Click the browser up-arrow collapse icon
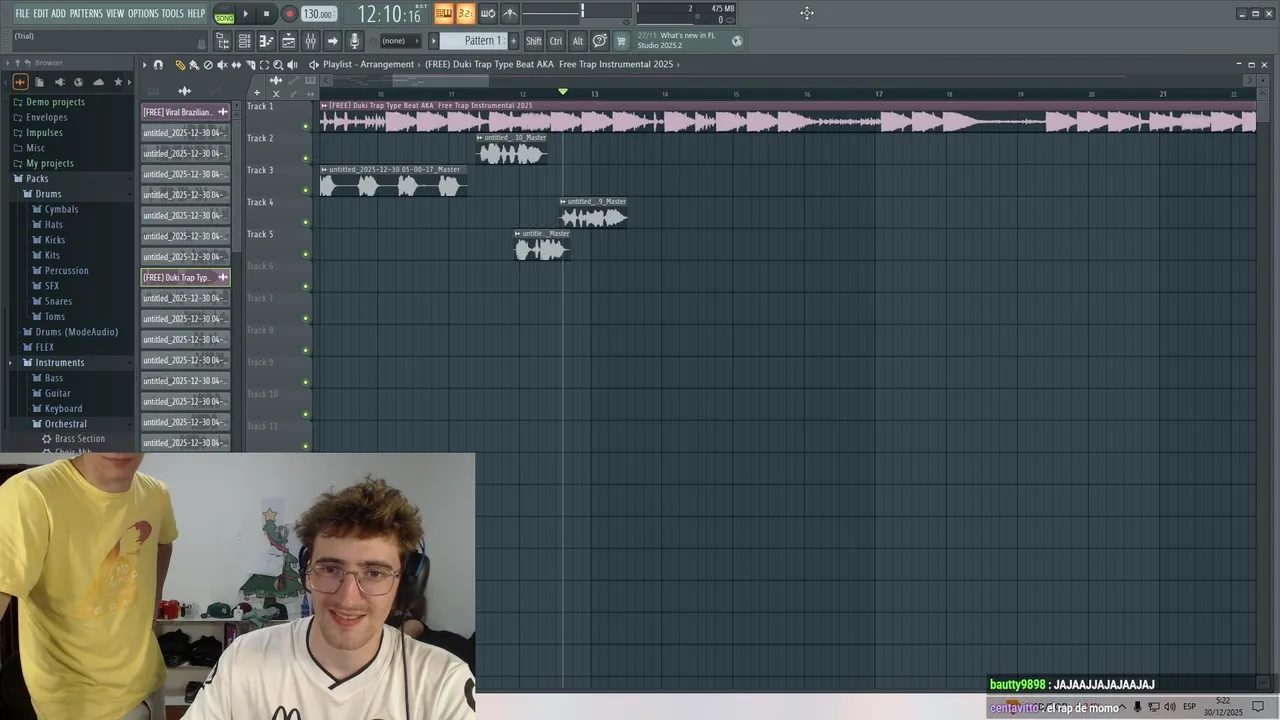Image resolution: width=1280 pixels, height=720 pixels. click(x=17, y=63)
